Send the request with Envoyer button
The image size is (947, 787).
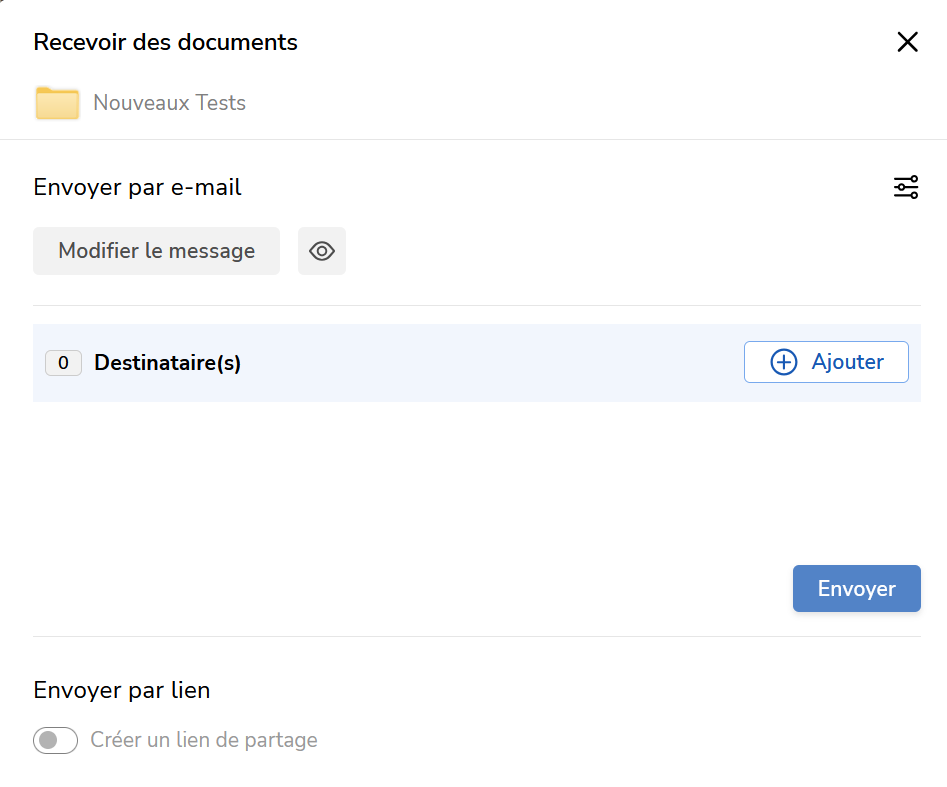pos(856,589)
